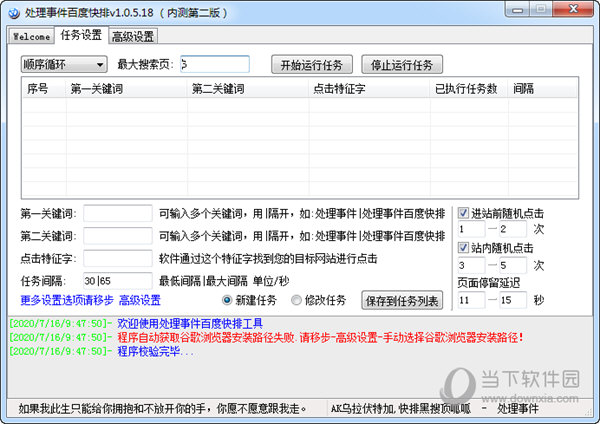Switch to the Welcome tab

[x=31, y=37]
